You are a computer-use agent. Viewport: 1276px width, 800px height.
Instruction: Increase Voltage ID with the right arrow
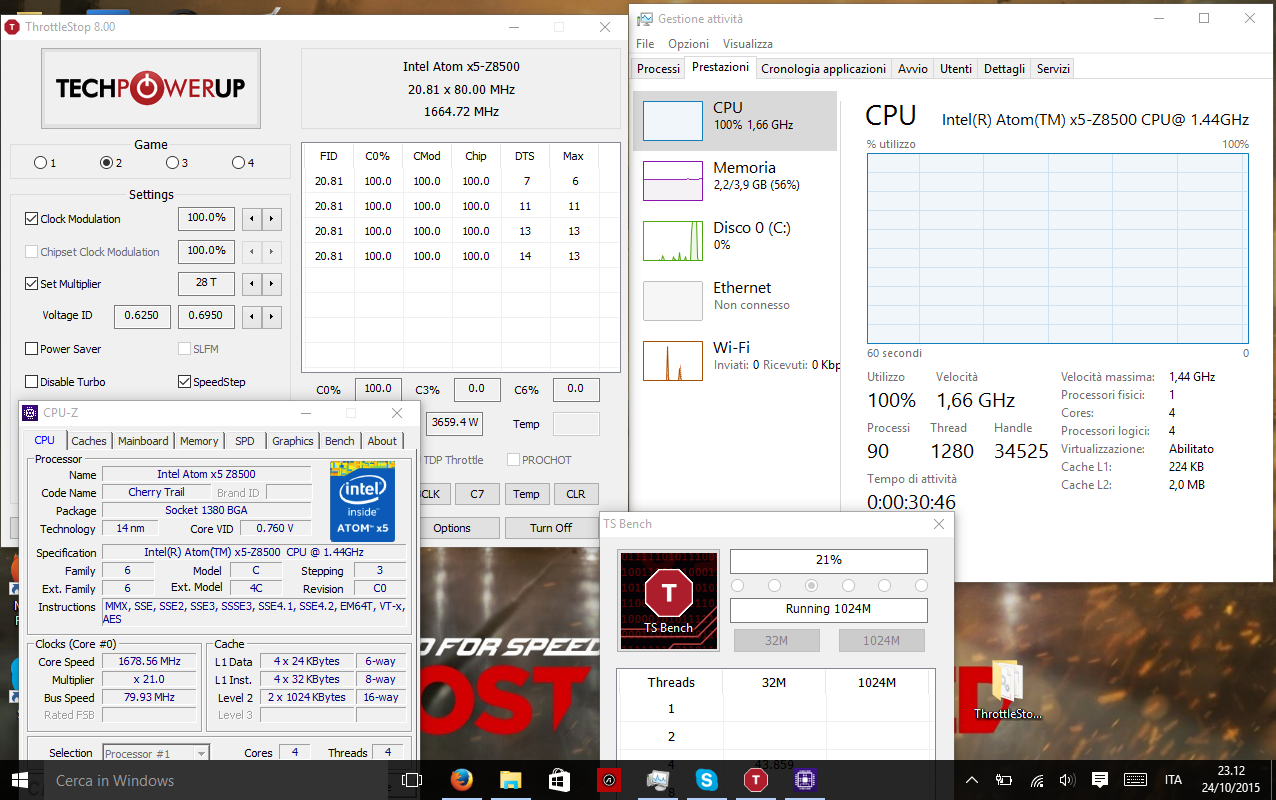272,317
